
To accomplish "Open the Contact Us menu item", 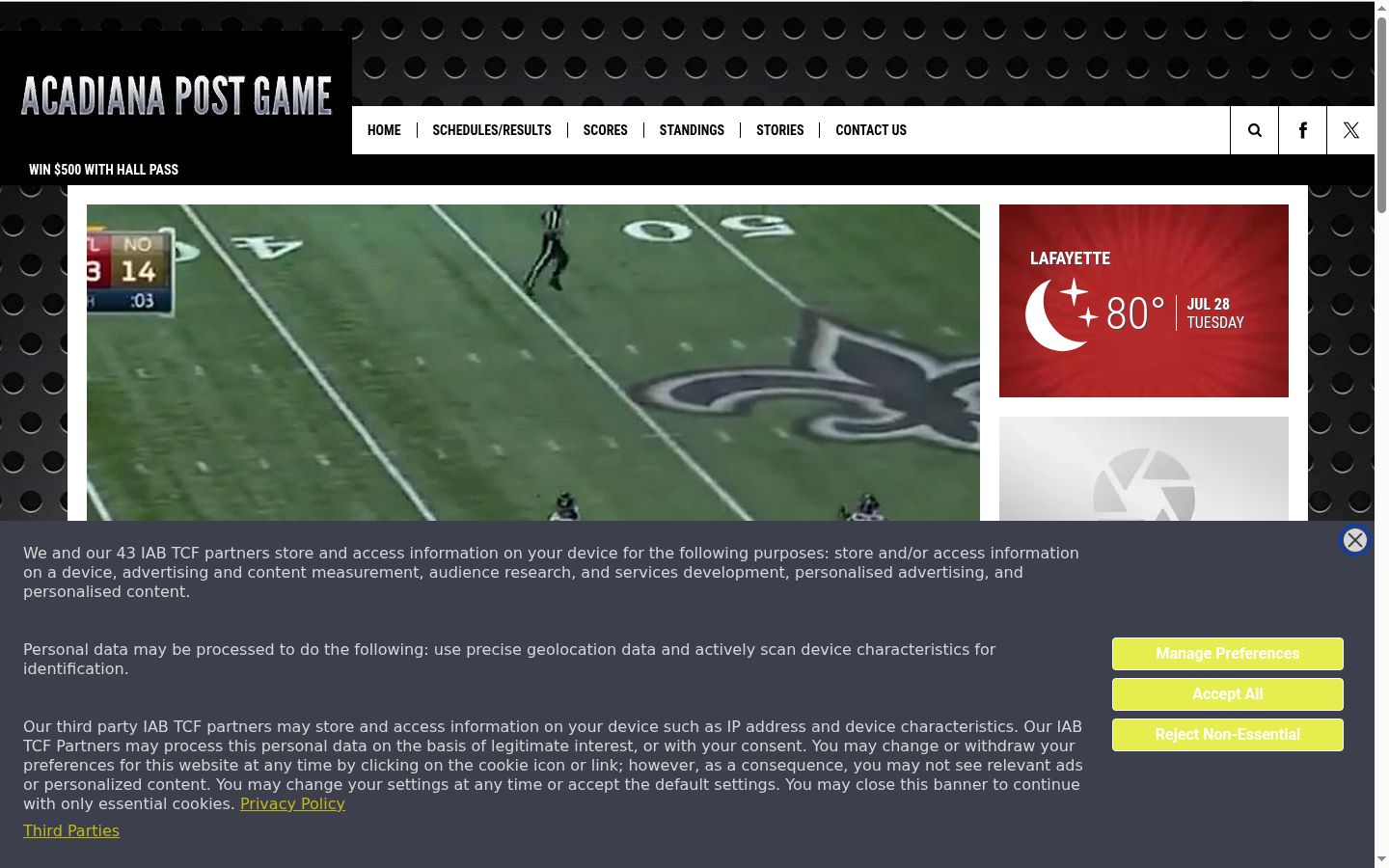I will click(x=871, y=130).
